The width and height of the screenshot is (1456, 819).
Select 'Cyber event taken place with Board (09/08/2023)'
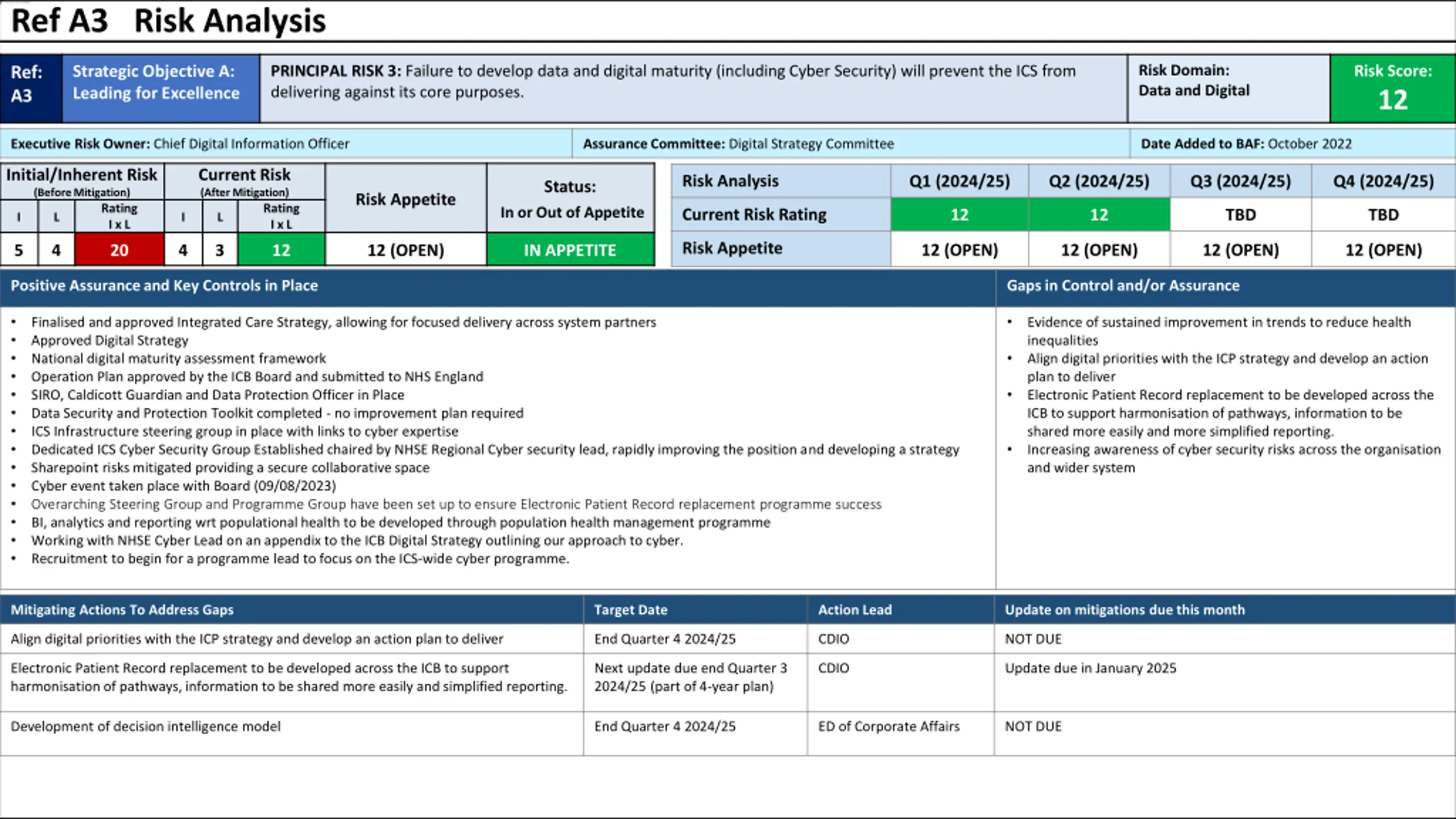184,486
